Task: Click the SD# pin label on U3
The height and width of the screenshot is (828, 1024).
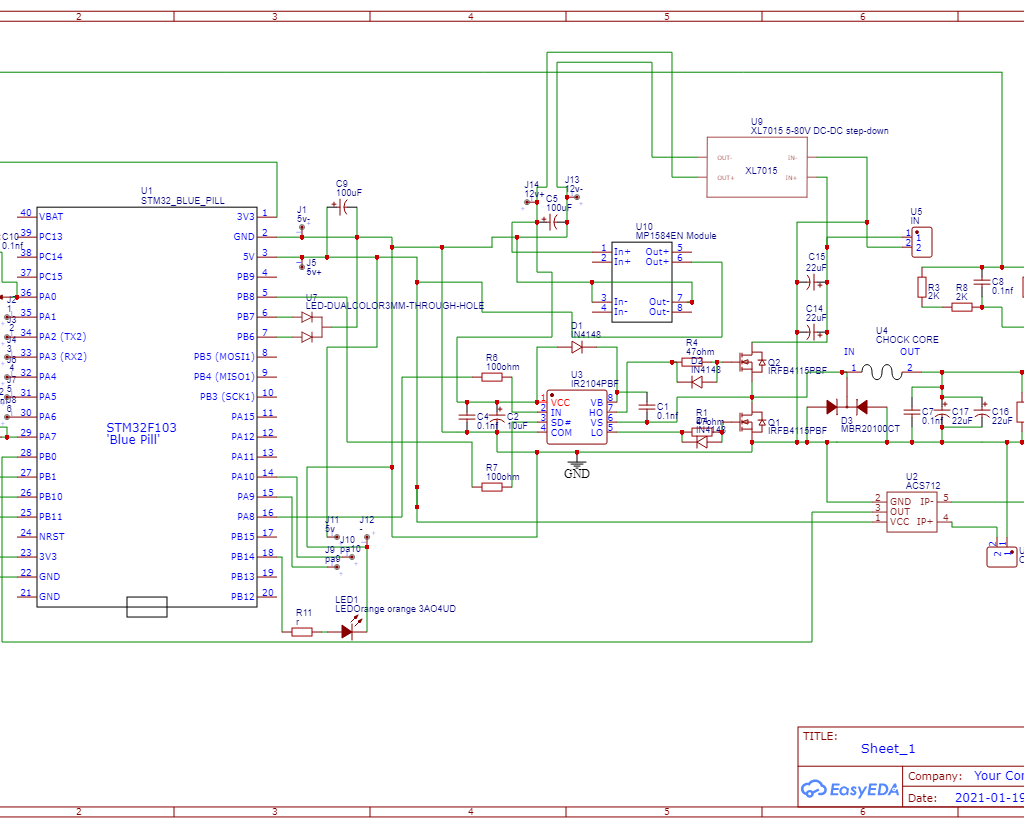Action: [561, 422]
